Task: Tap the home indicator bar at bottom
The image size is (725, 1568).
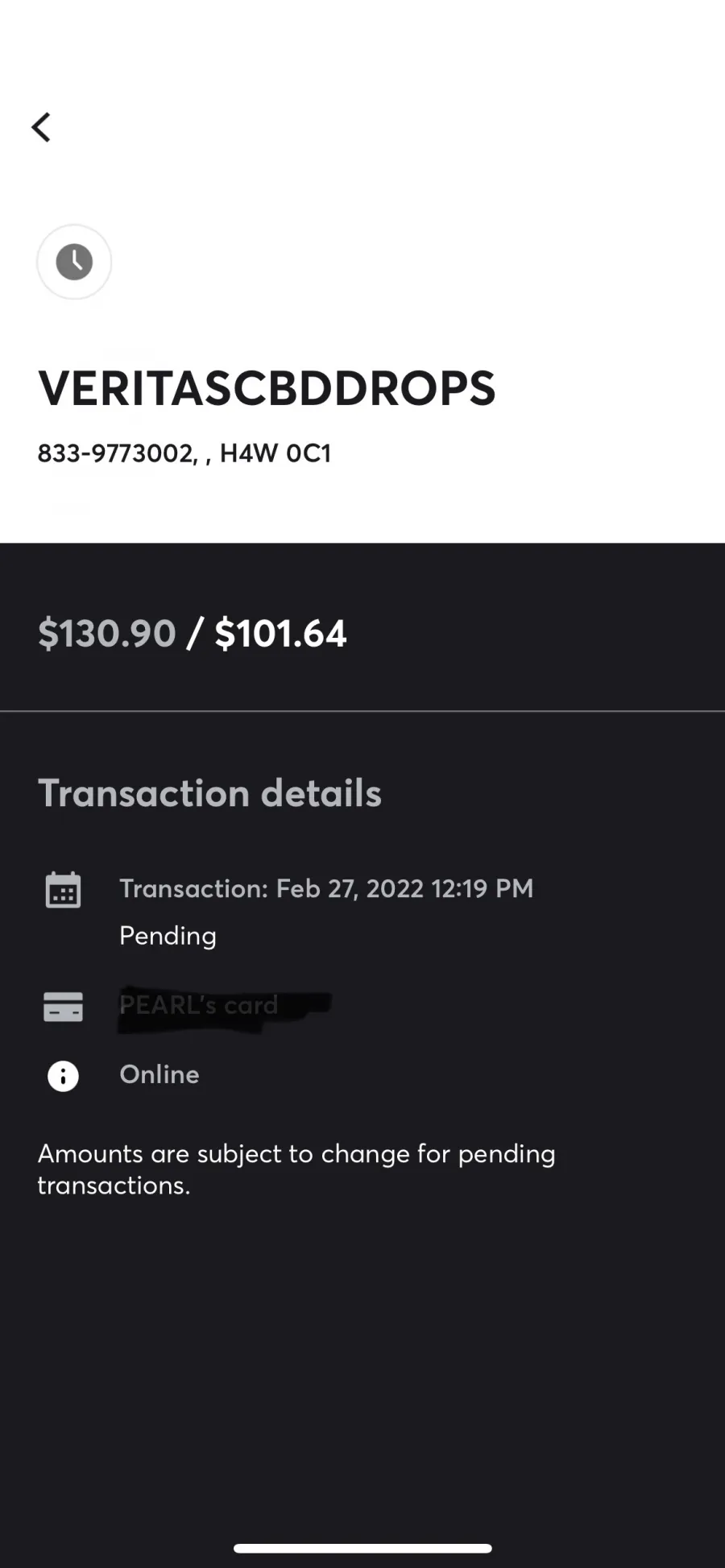Action: click(x=362, y=1548)
